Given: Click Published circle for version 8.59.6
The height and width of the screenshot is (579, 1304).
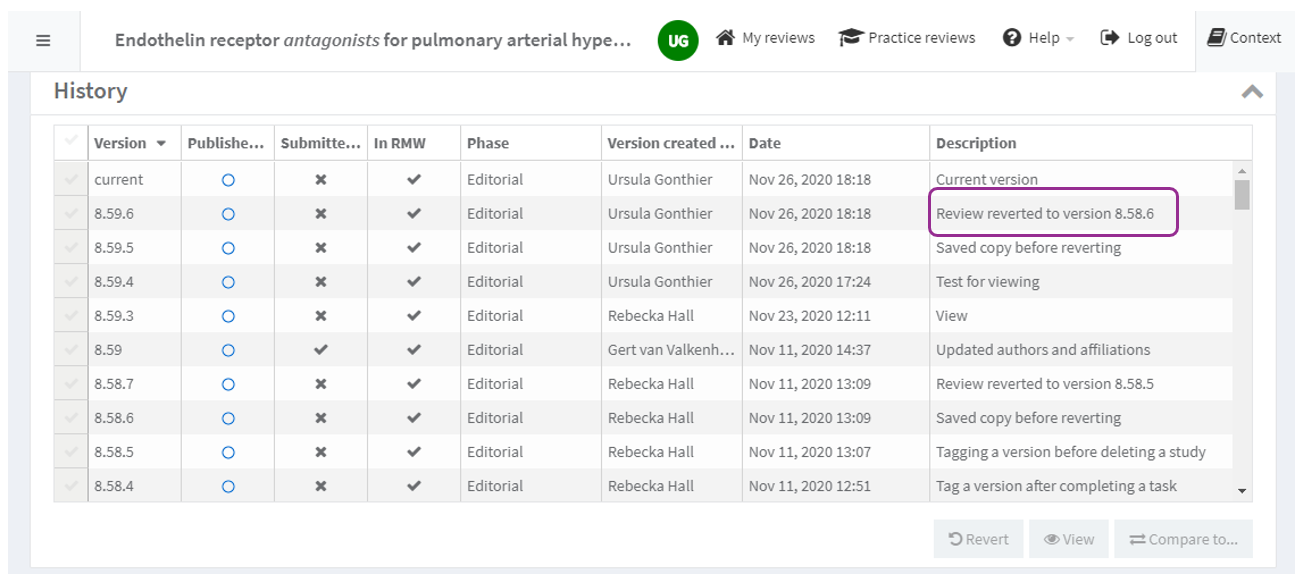Looking at the screenshot, I should click(228, 214).
